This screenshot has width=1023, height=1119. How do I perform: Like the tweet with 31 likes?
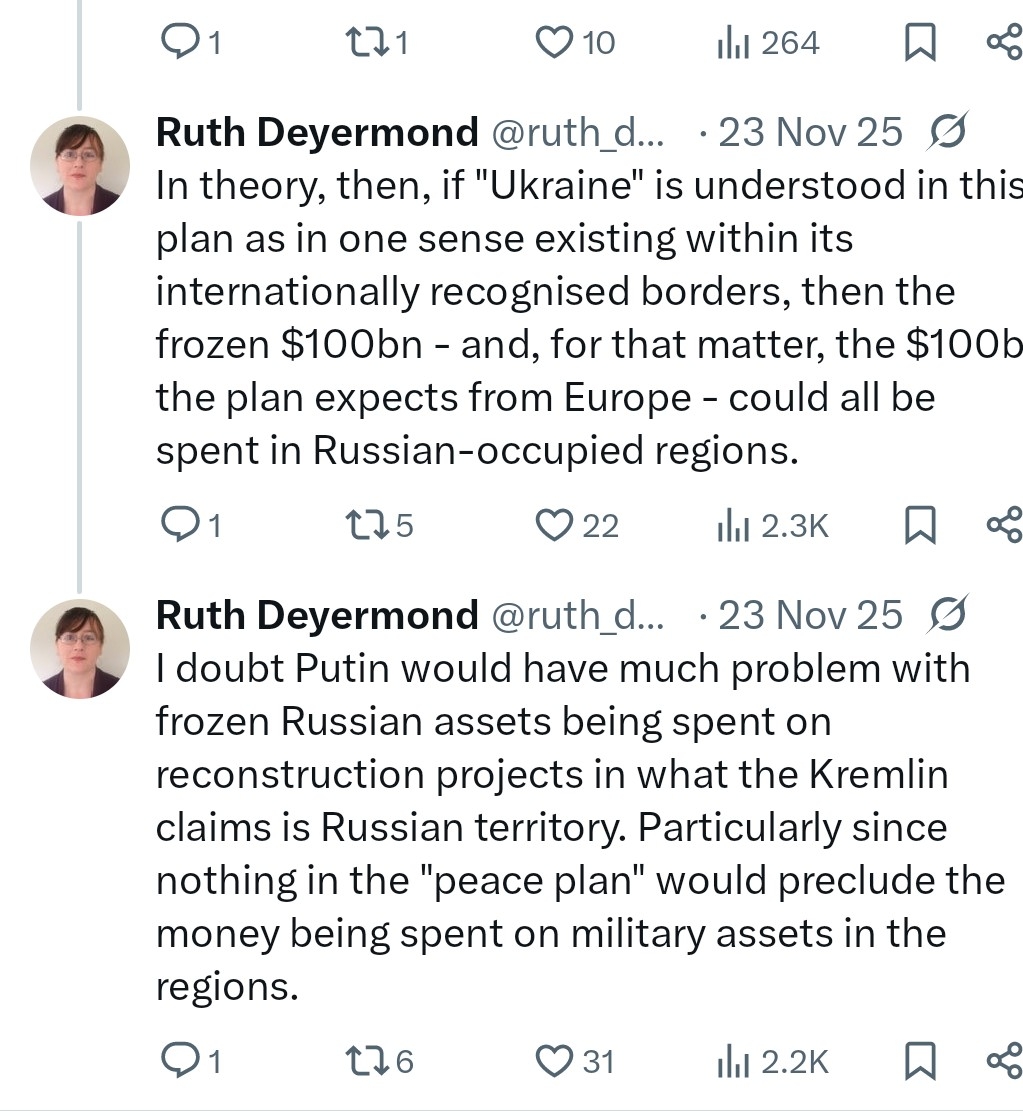coord(553,1061)
